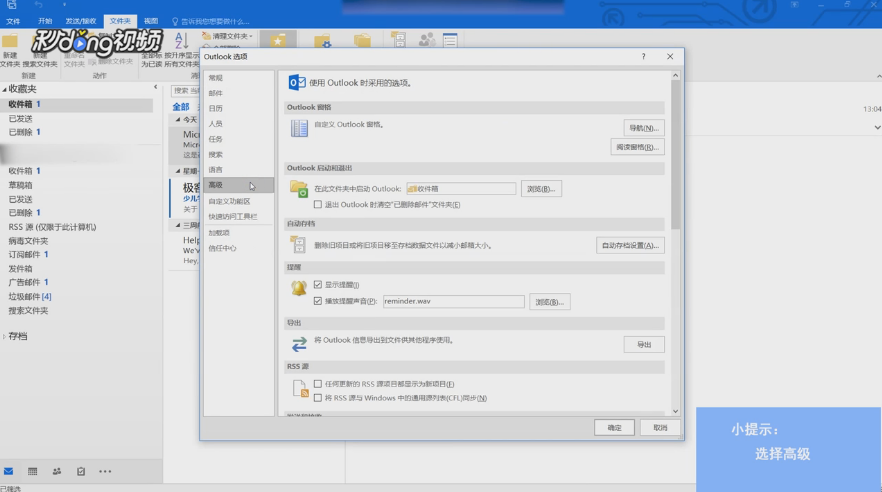
Task: Click the Navigation (导航(N)...) button
Action: pyautogui.click(x=644, y=128)
